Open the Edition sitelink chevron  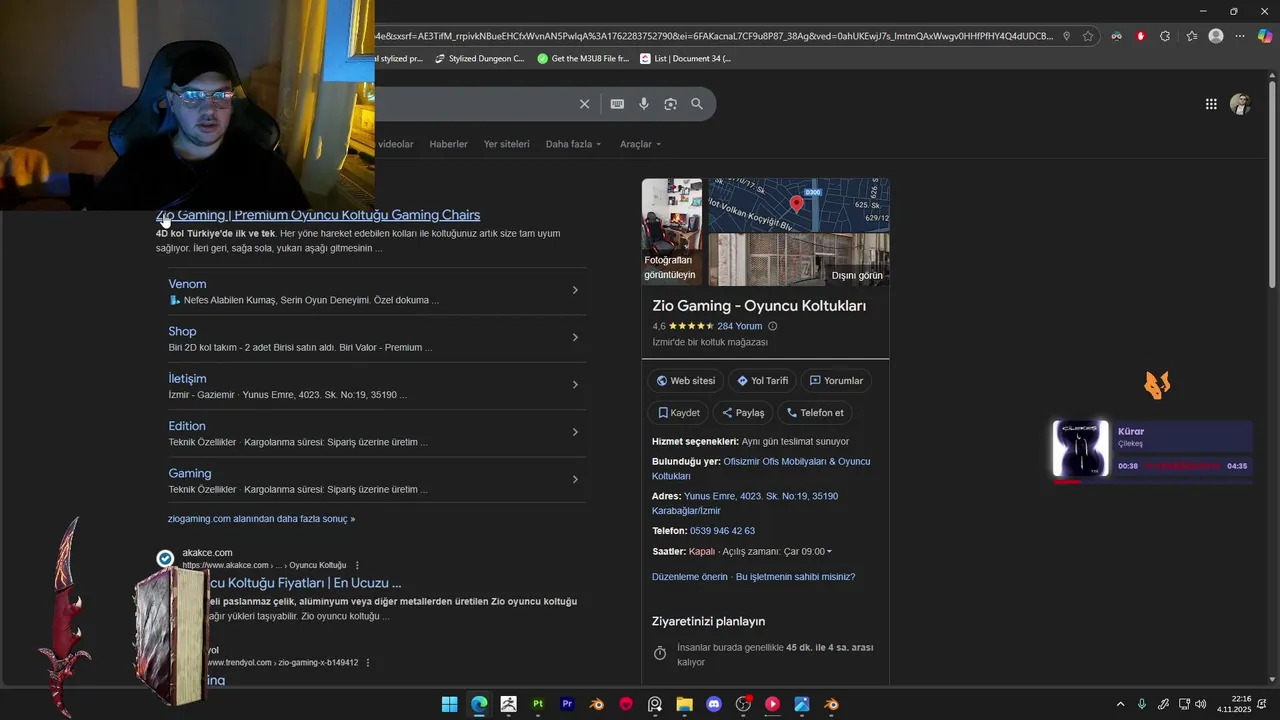575,432
